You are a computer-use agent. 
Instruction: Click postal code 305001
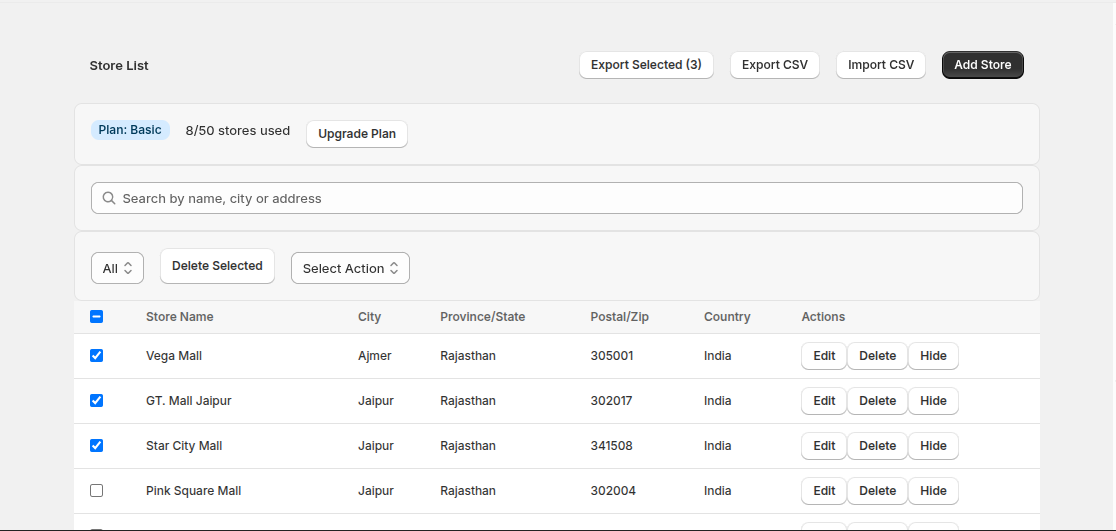611,356
